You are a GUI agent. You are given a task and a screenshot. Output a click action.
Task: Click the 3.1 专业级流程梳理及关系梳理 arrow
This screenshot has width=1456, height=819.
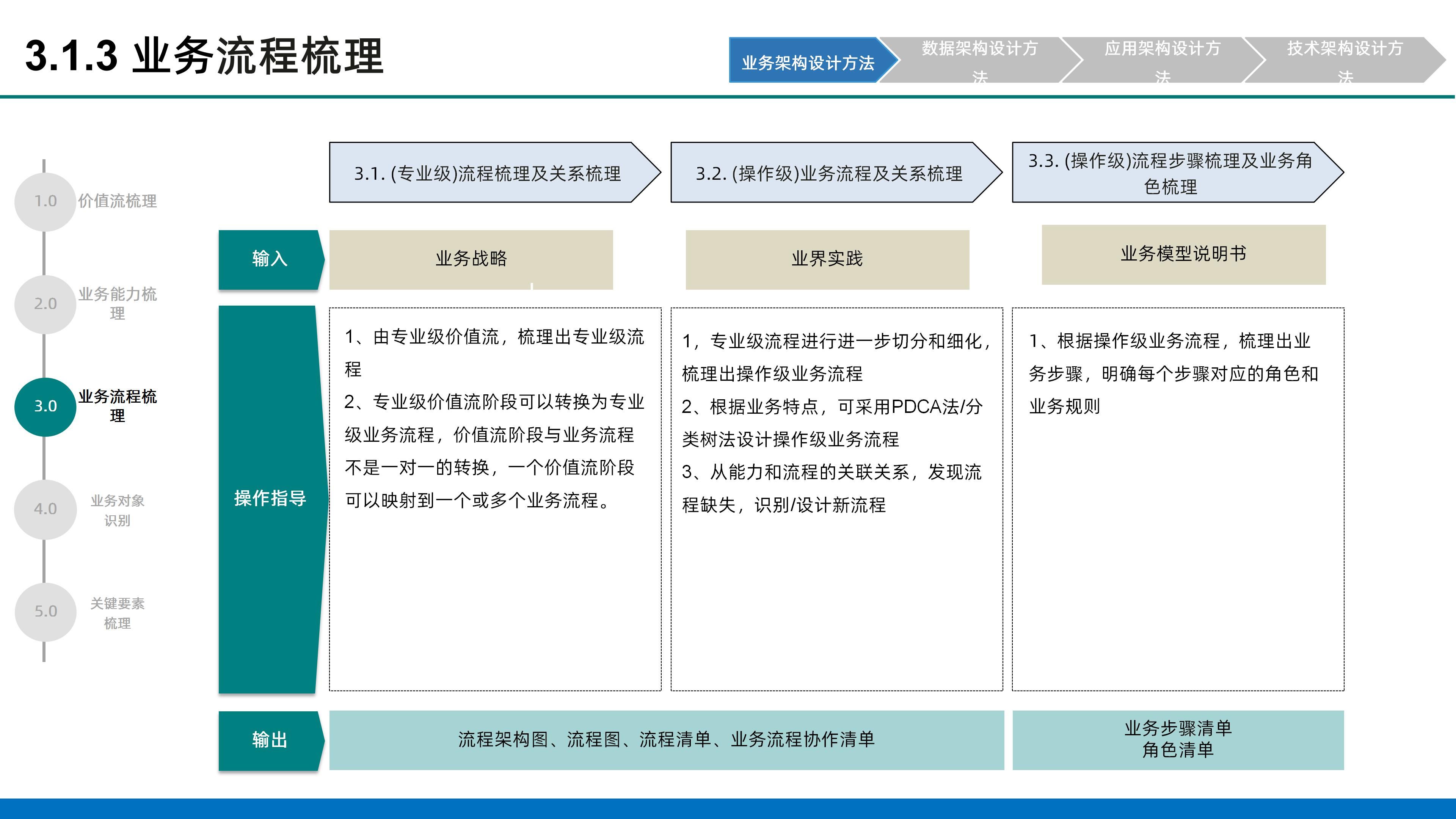495,173
